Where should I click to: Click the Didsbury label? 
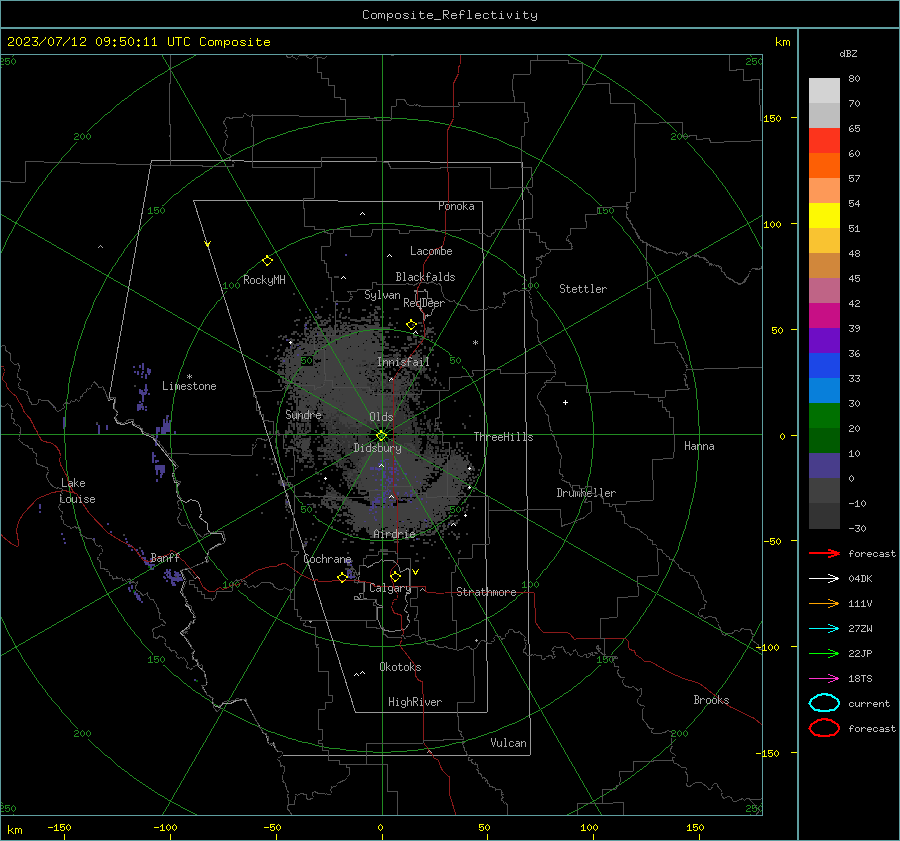[377, 448]
